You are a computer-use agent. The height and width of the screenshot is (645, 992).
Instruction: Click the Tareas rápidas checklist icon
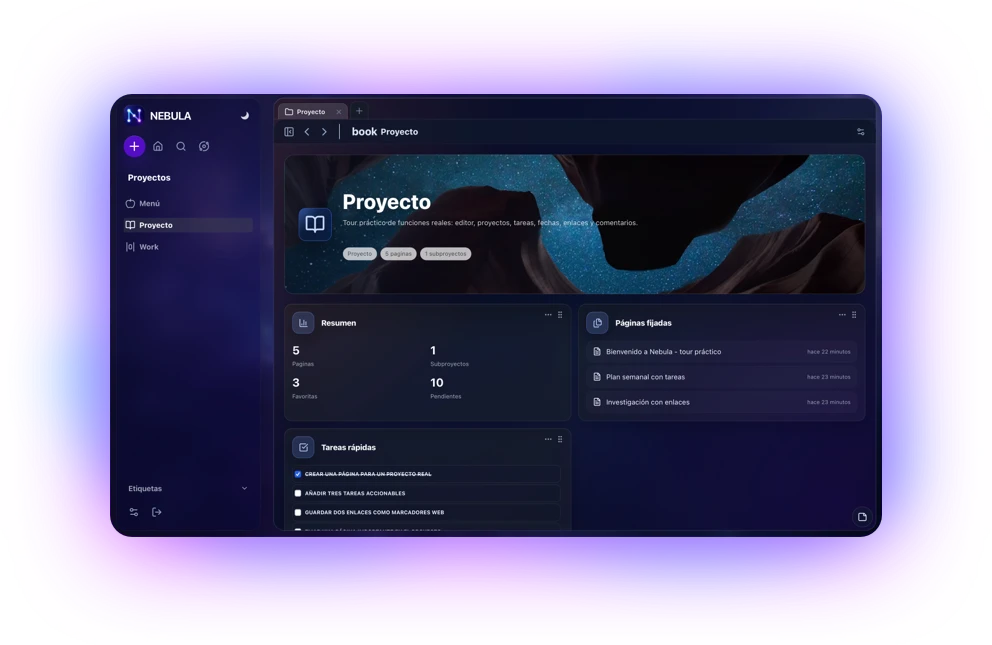pyautogui.click(x=303, y=447)
